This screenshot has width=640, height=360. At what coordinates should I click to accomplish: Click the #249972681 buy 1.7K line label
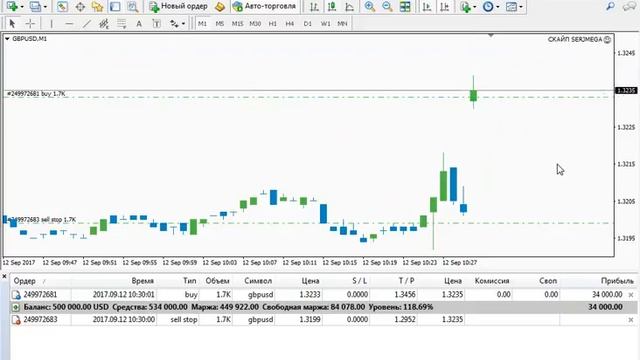pyautogui.click(x=36, y=93)
